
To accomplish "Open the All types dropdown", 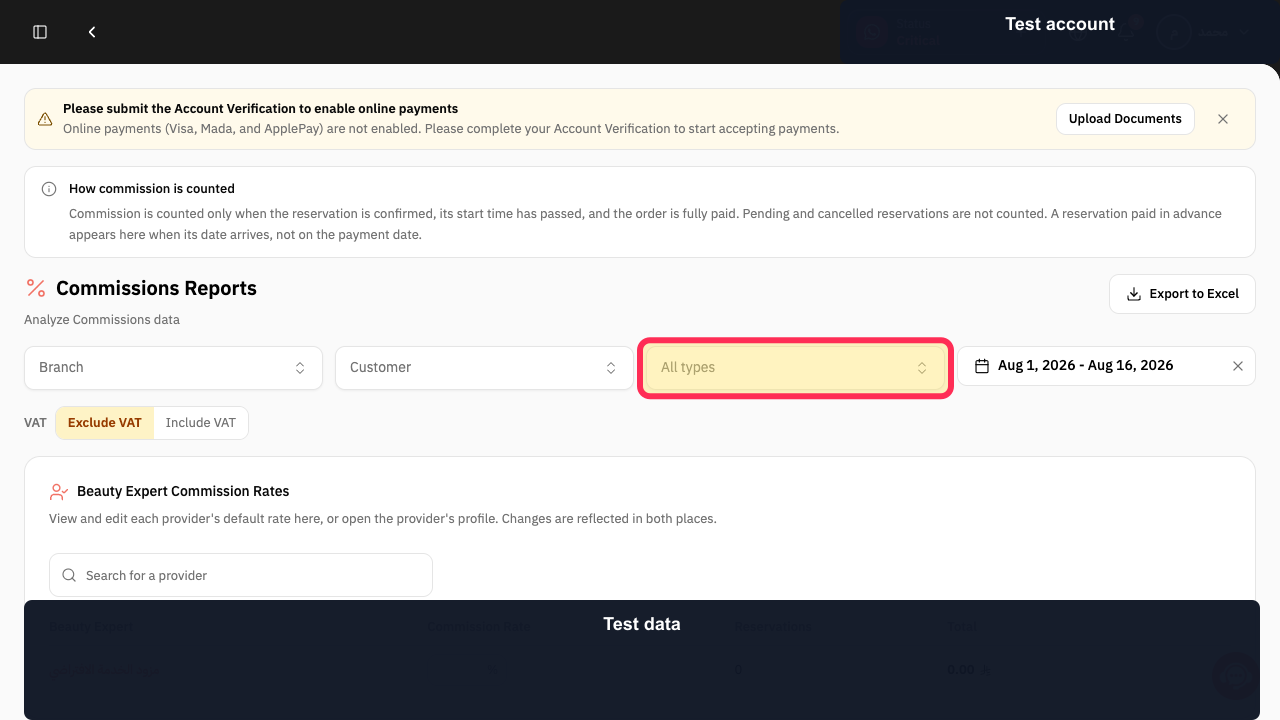I will tap(795, 368).
